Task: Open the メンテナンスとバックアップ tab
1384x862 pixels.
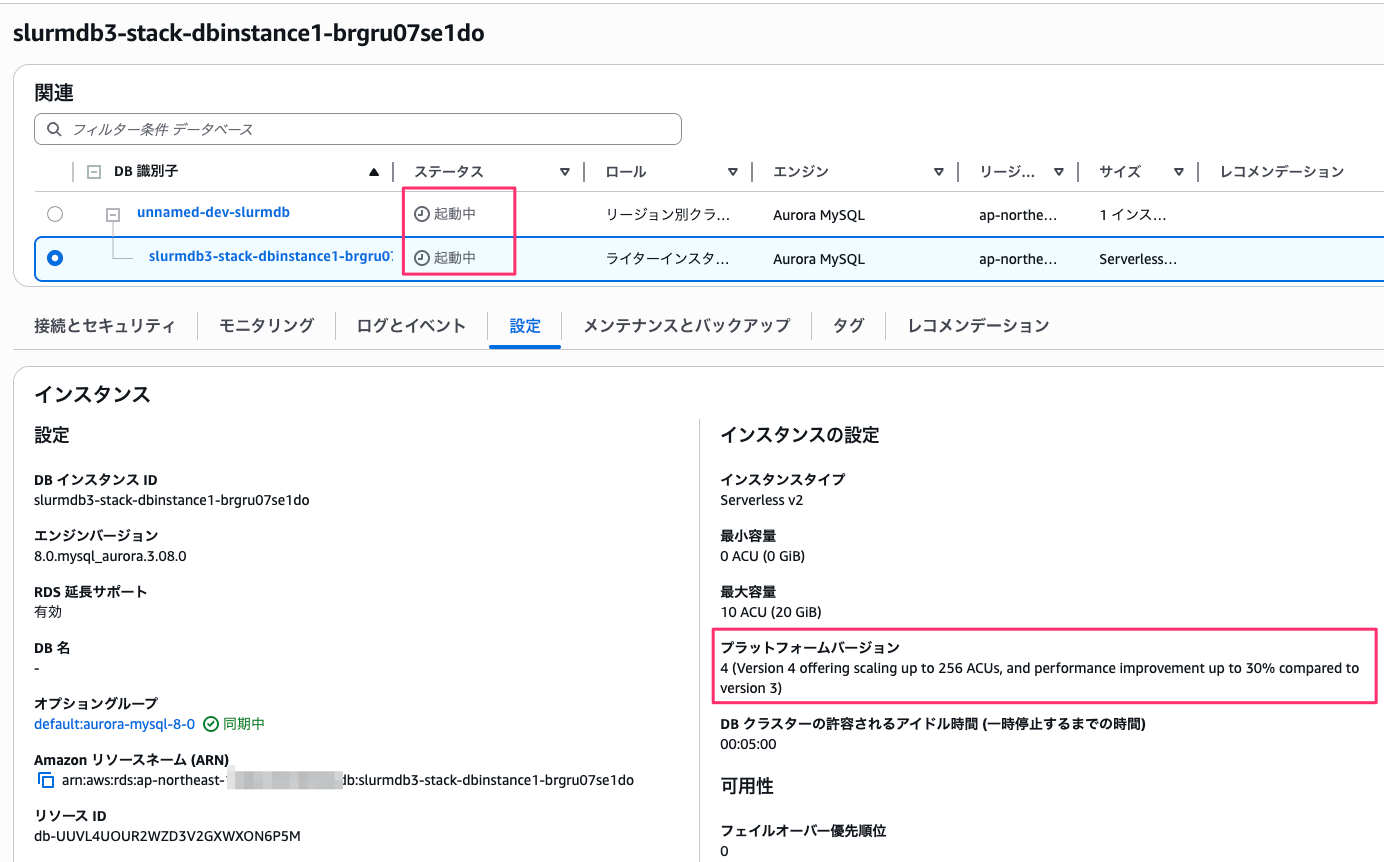Action: [x=686, y=325]
